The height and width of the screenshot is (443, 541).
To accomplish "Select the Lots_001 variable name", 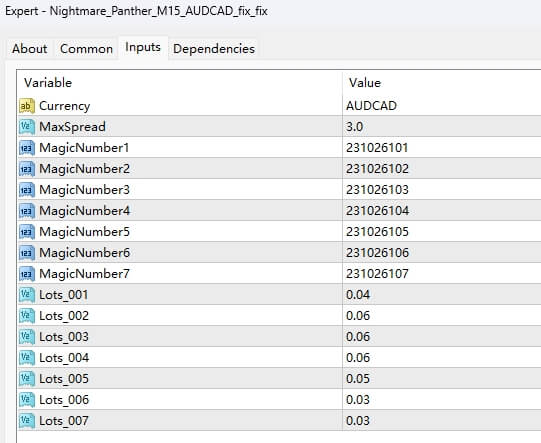I will 64,295.
